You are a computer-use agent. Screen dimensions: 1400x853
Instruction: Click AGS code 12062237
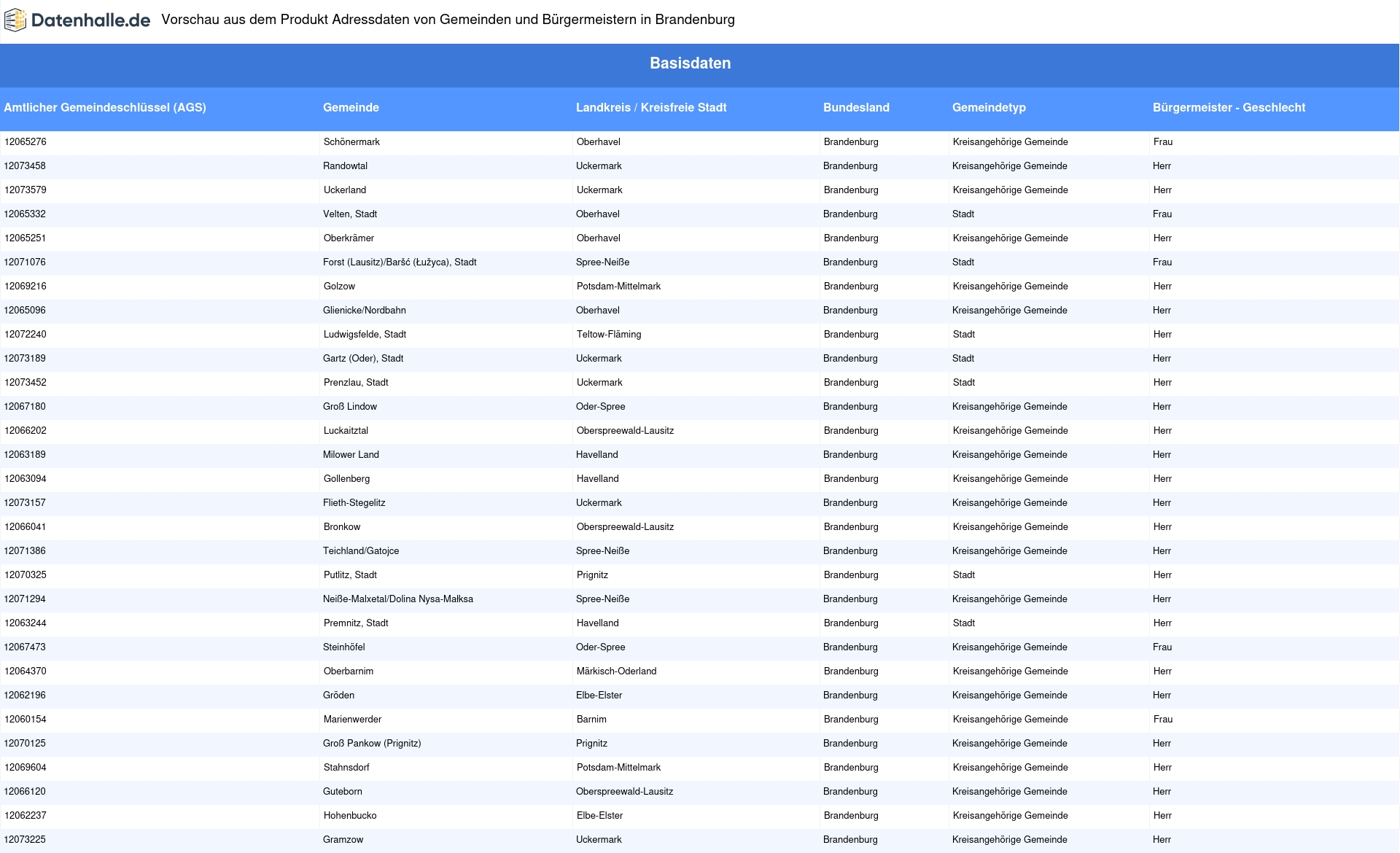[25, 816]
